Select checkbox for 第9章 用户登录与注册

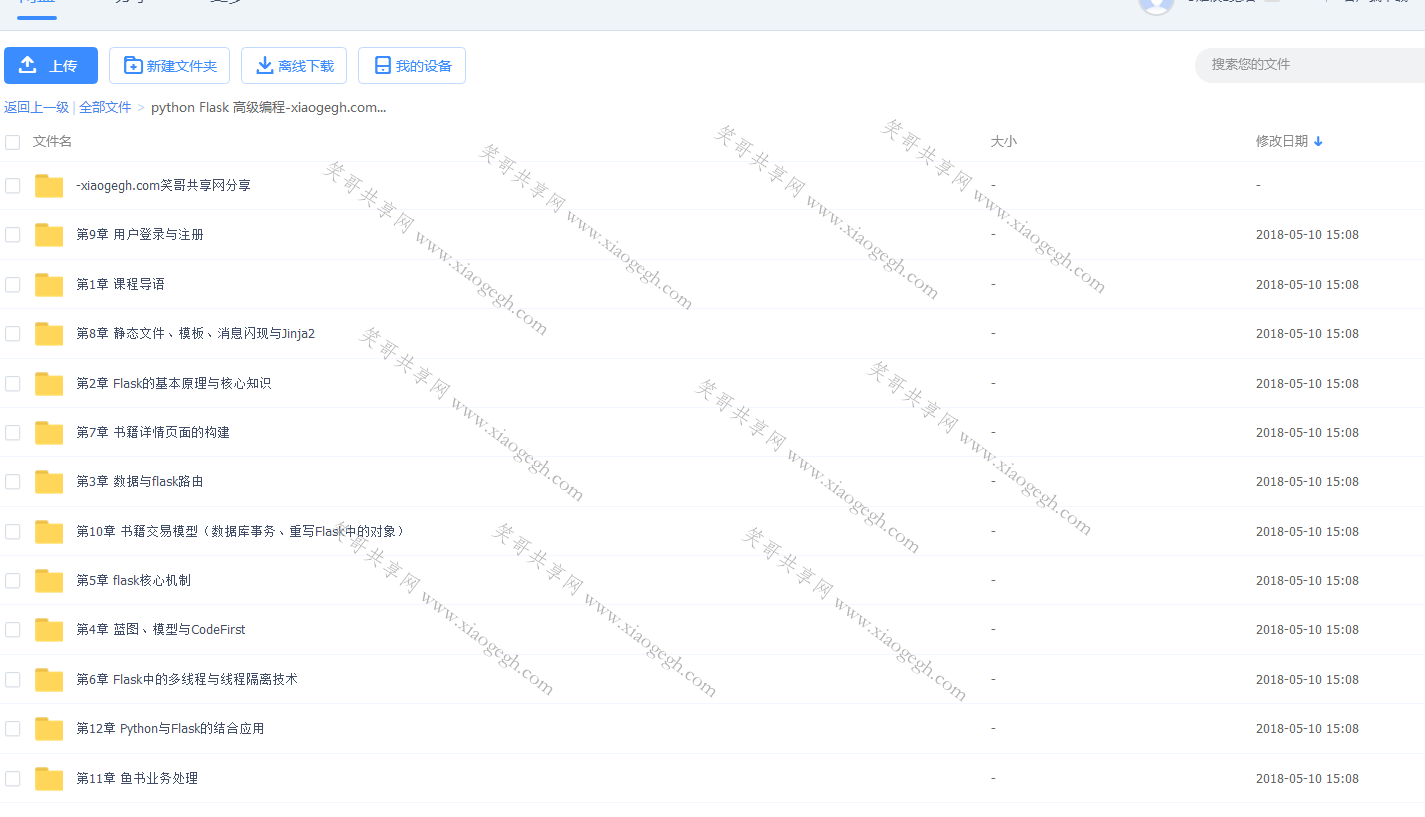point(12,234)
